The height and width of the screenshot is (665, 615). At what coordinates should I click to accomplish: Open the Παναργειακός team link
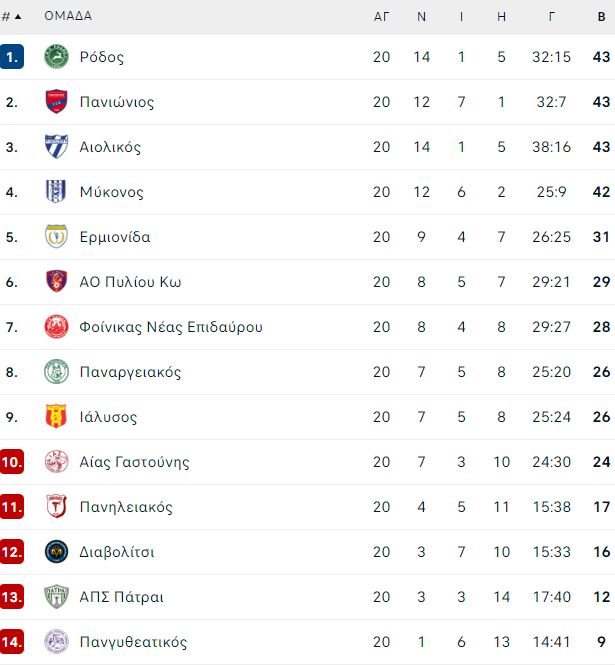pos(130,372)
